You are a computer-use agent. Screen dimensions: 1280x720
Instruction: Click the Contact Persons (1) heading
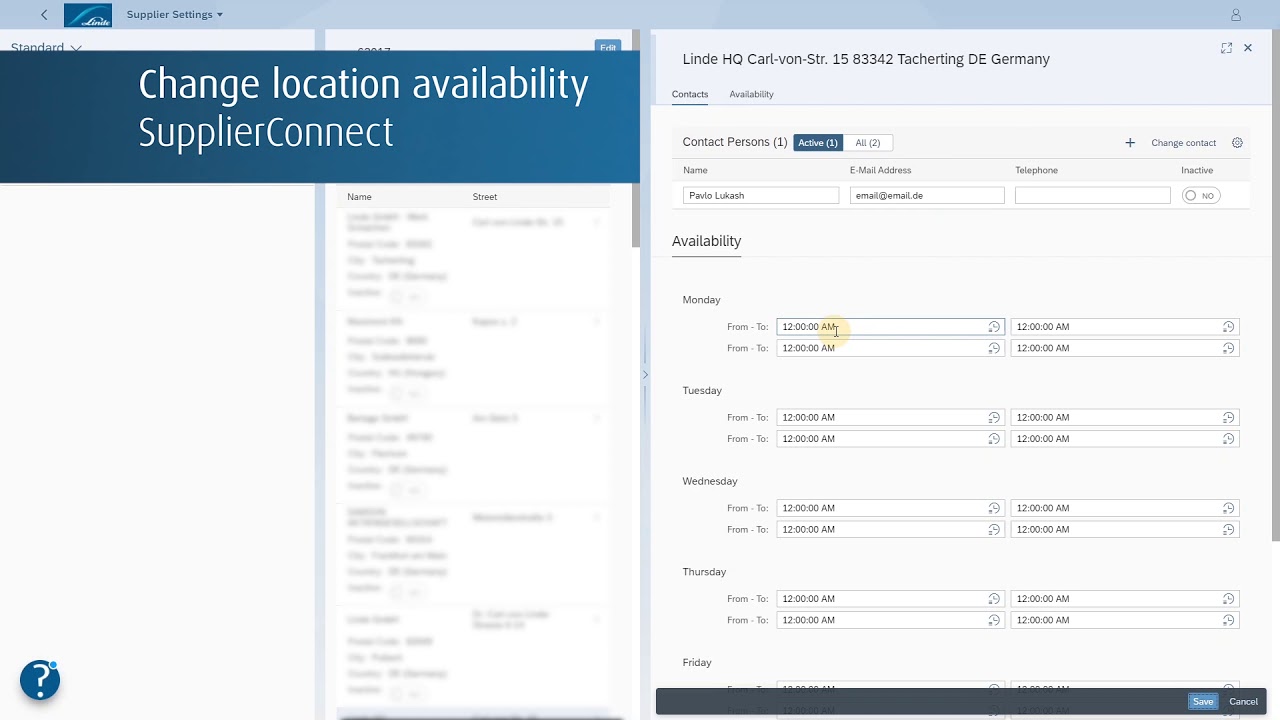pos(735,142)
